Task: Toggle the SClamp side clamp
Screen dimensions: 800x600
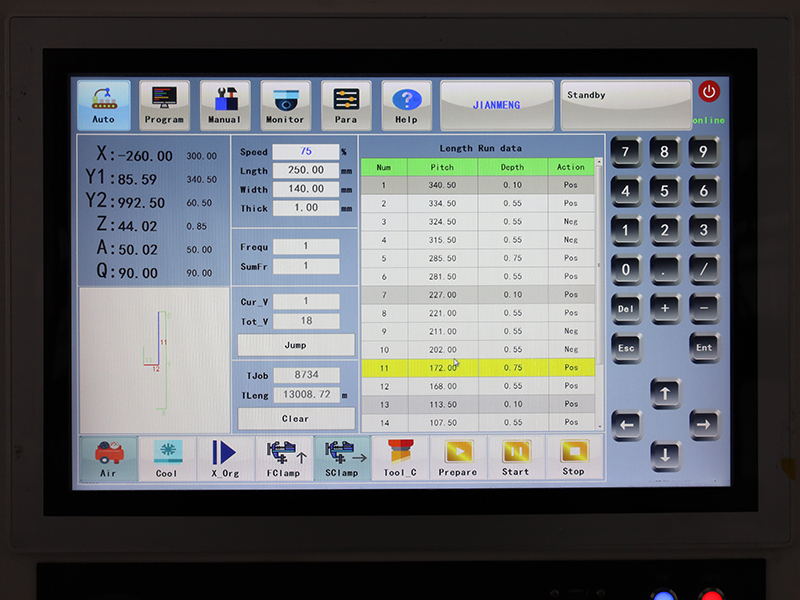Action: pos(342,458)
